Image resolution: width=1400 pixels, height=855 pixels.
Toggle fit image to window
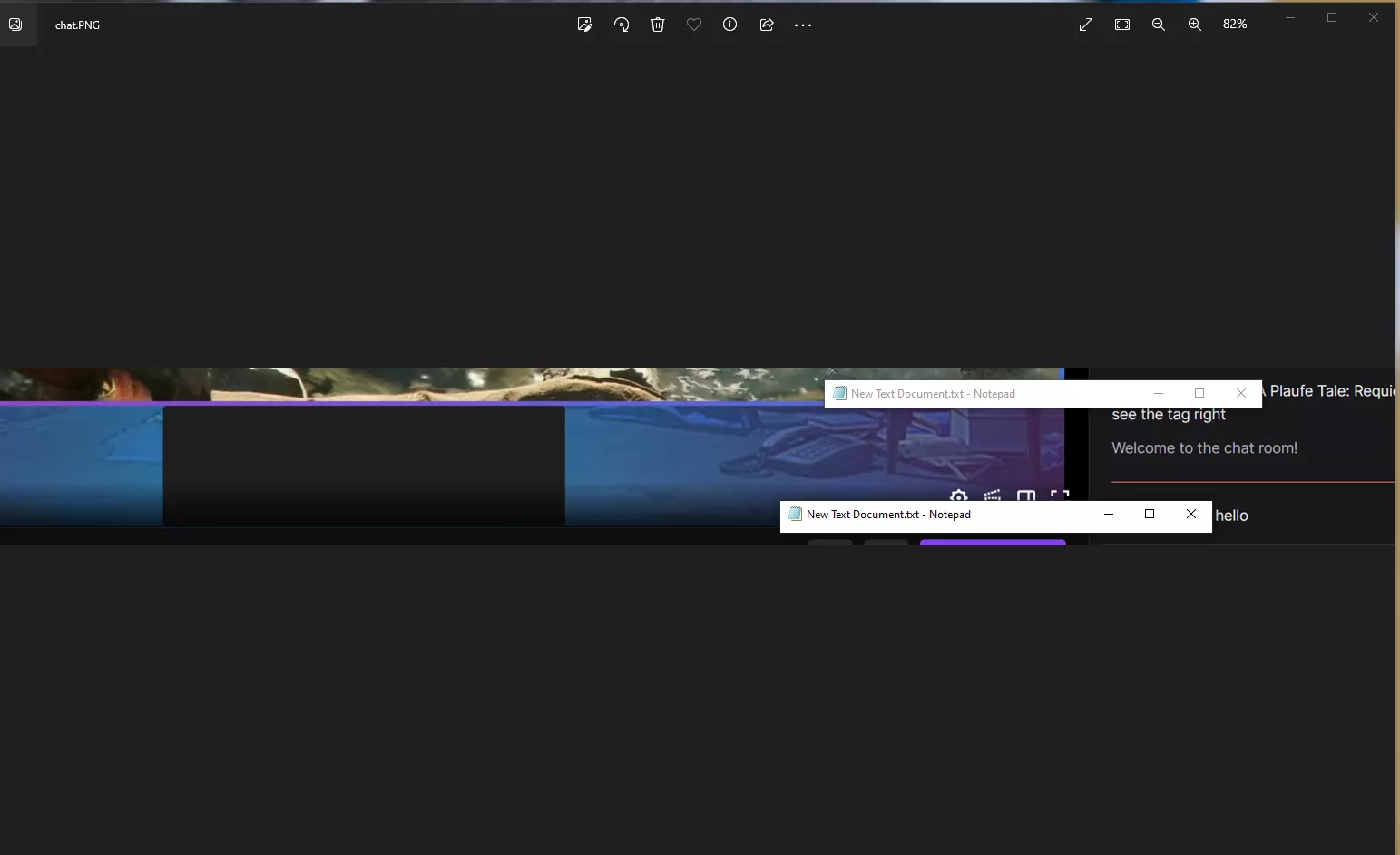(1122, 25)
